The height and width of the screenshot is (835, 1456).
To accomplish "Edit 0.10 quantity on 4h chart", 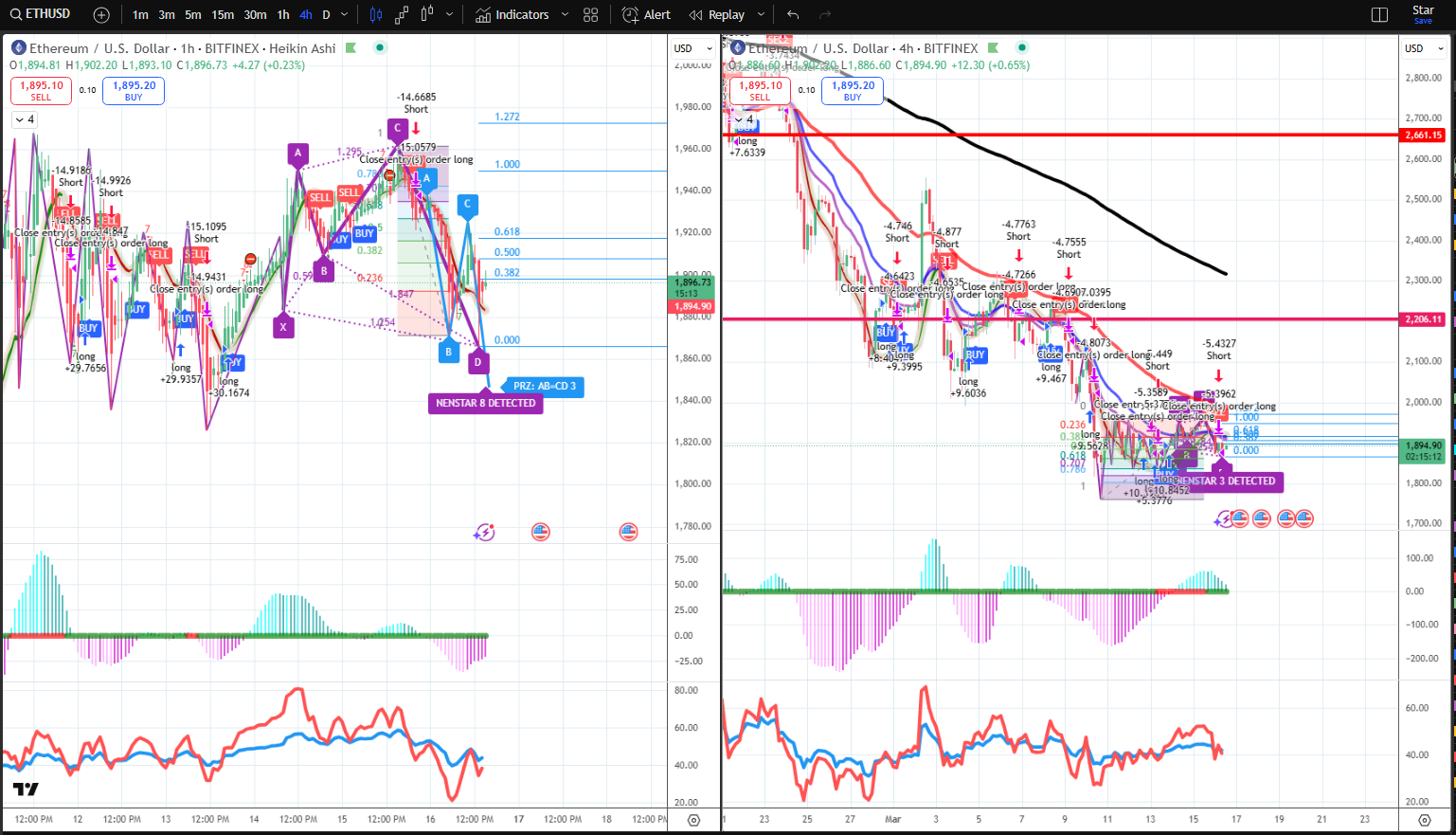I will pyautogui.click(x=806, y=90).
